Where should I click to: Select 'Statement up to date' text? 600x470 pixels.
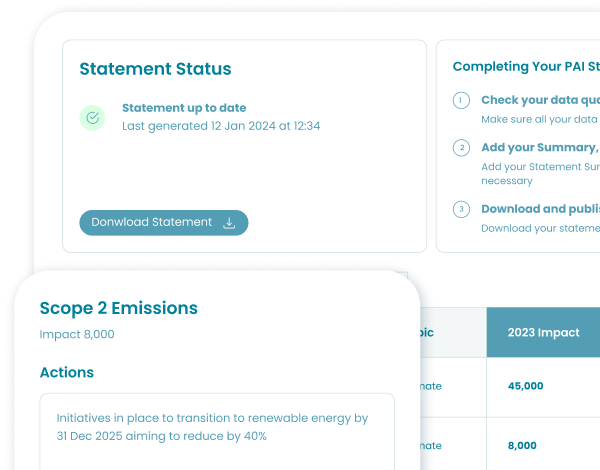tap(184, 108)
